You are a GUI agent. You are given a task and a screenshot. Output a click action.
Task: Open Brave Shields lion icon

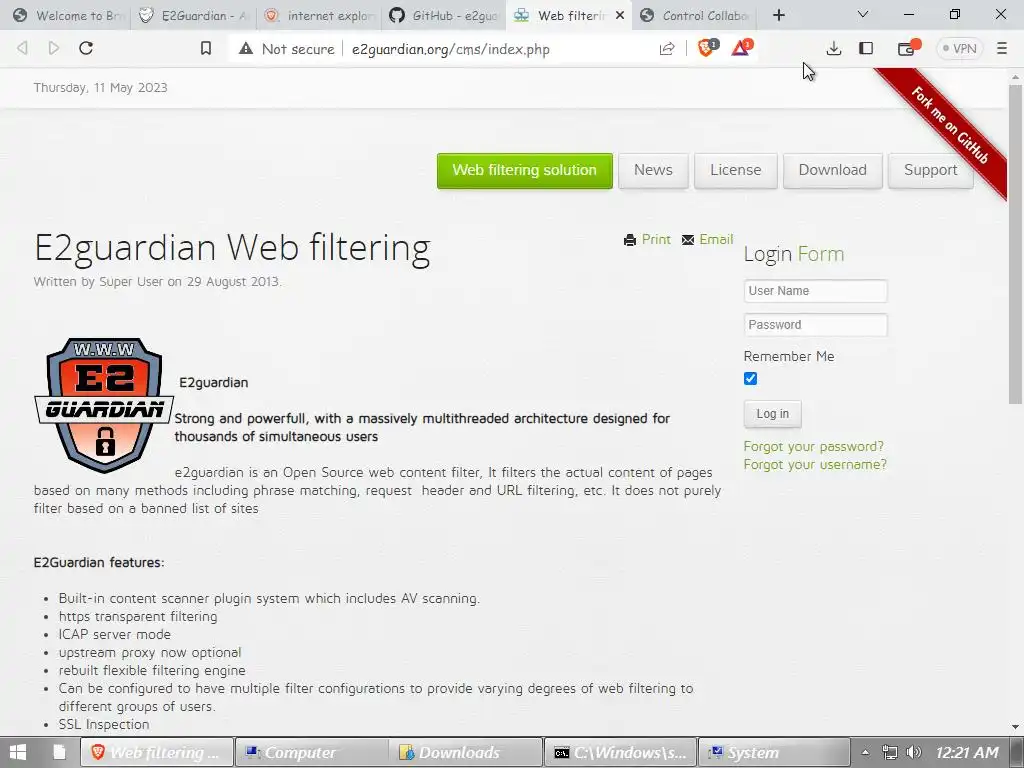(707, 48)
